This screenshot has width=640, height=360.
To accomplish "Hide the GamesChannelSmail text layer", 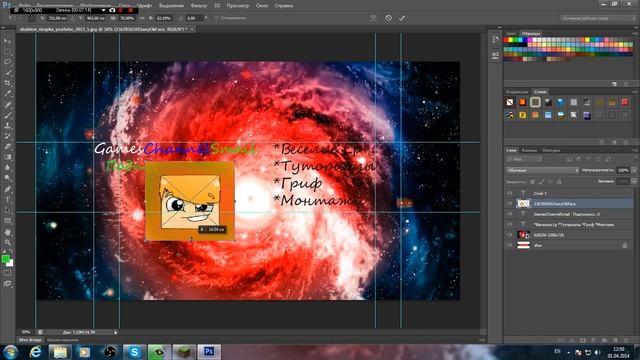I will 509,214.
